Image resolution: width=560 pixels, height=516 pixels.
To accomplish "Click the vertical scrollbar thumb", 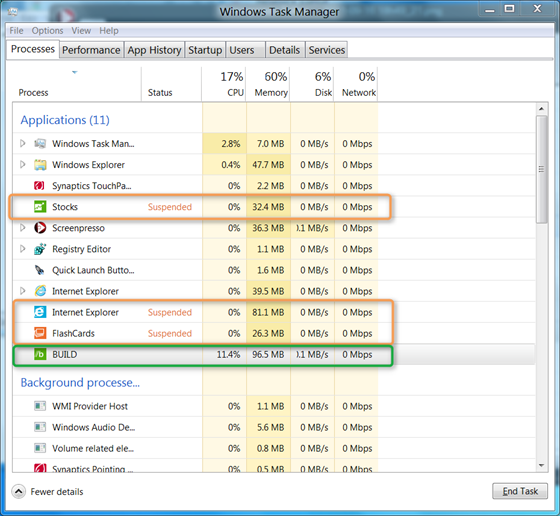I will pyautogui.click(x=541, y=169).
